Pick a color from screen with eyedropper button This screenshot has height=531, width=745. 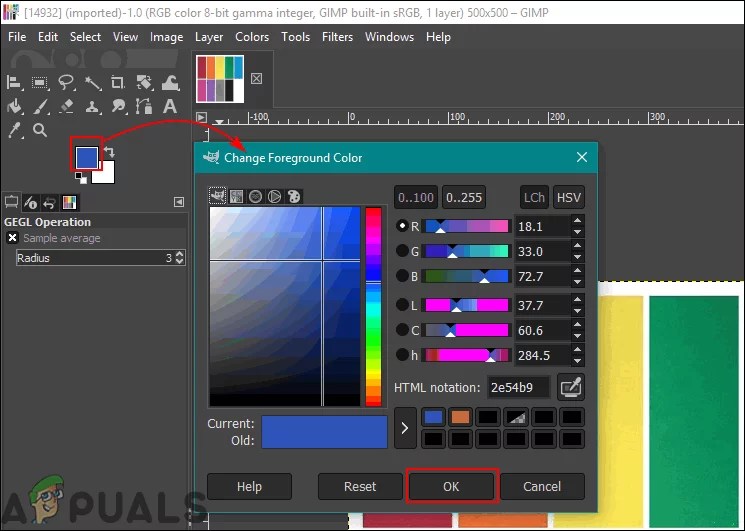tap(571, 387)
